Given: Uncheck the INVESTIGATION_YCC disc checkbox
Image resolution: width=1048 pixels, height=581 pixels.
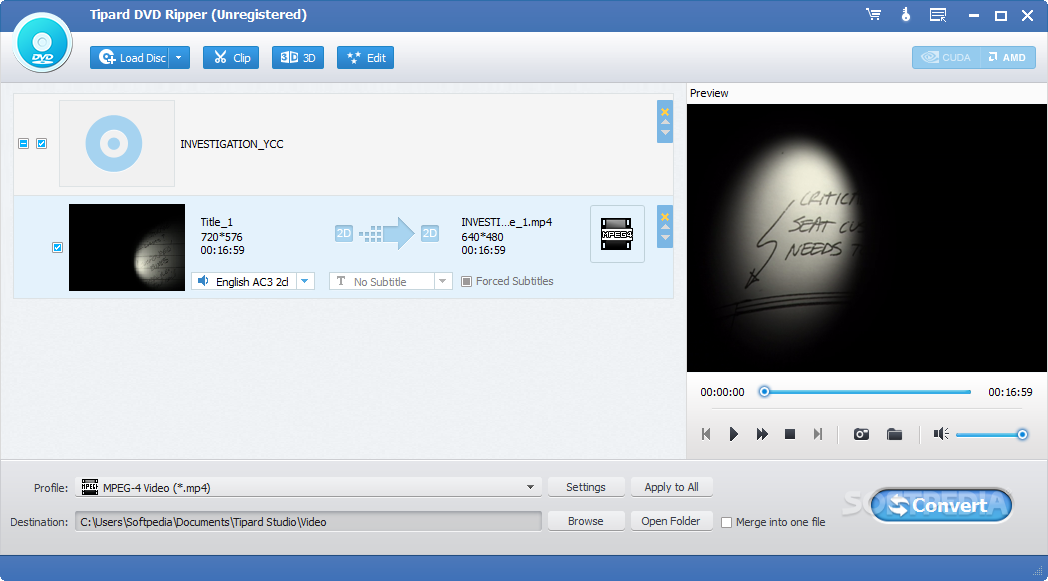Looking at the screenshot, I should 41,144.
